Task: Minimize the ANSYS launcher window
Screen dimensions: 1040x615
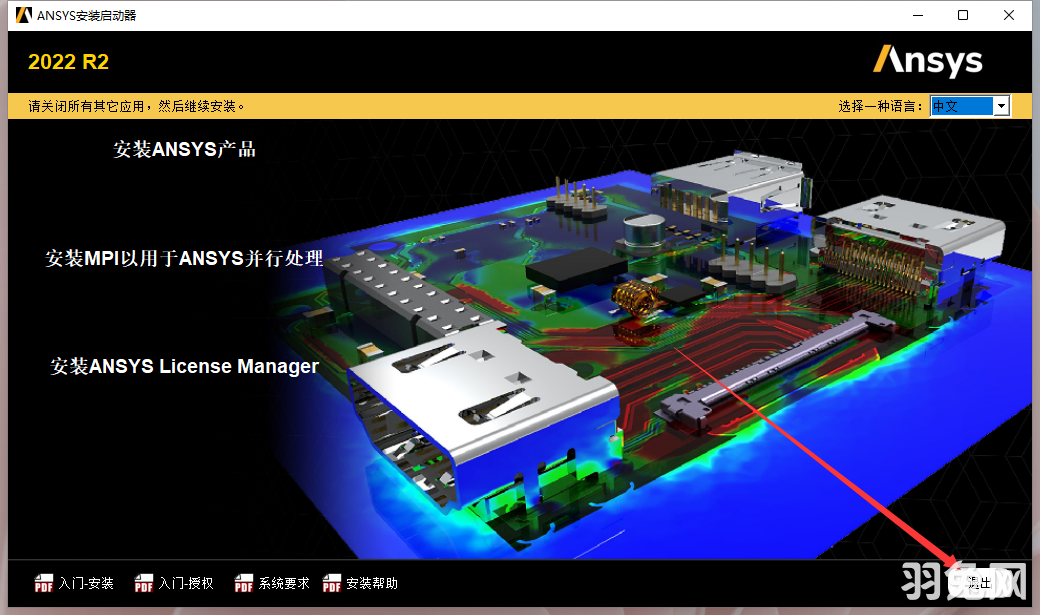Action: pyautogui.click(x=916, y=15)
